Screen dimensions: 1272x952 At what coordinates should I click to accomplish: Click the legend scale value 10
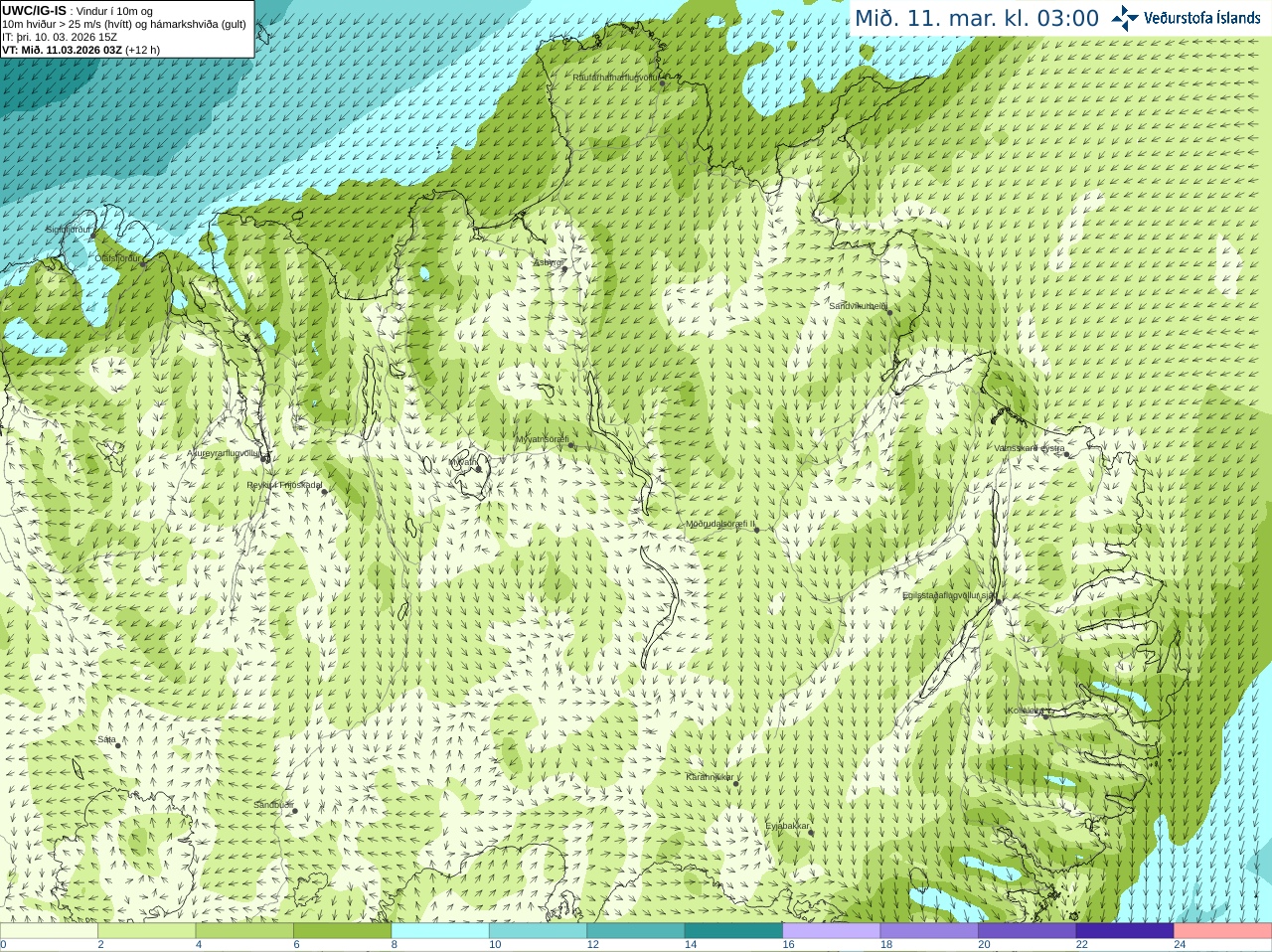click(x=495, y=945)
